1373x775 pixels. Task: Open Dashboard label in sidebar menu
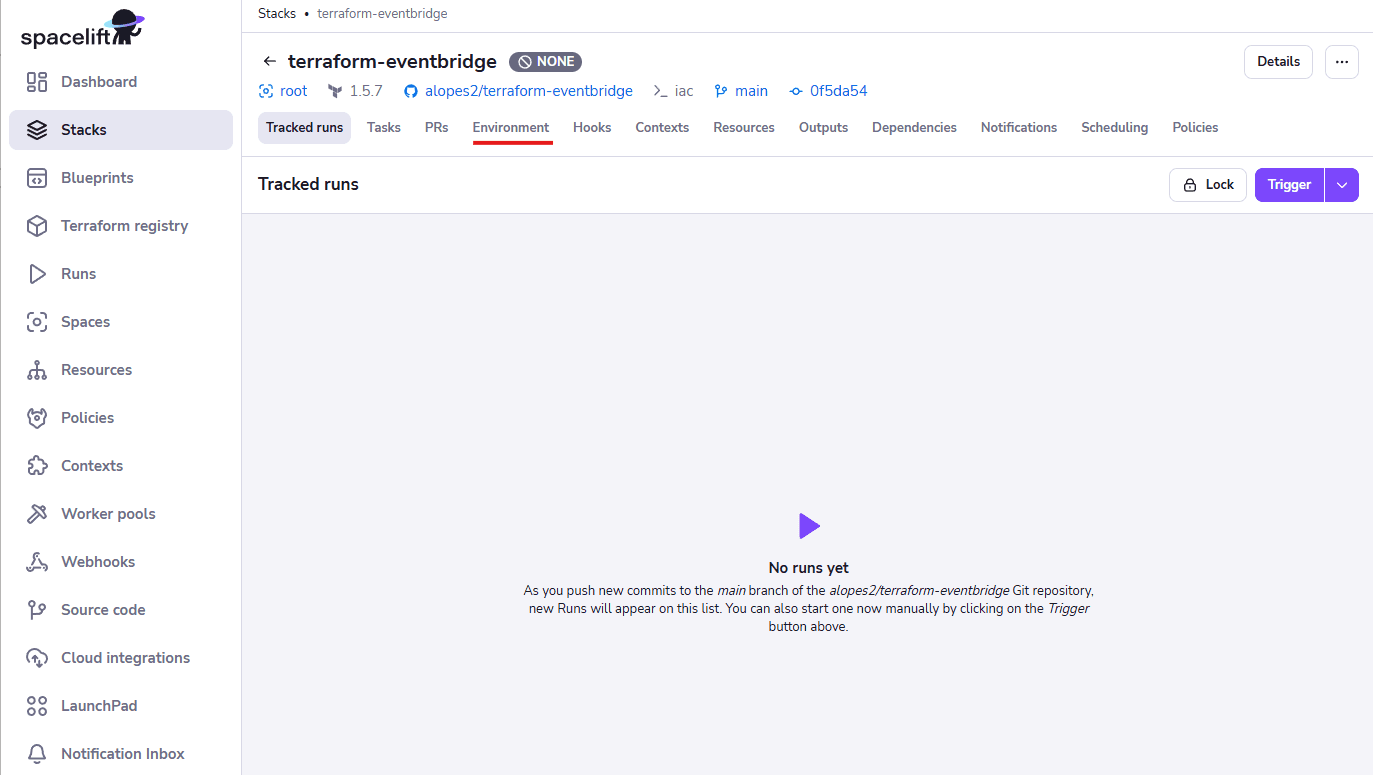click(99, 82)
